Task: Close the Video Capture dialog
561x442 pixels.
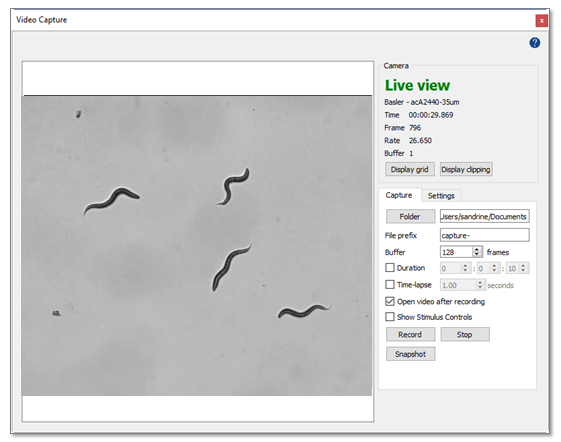Action: click(541, 21)
